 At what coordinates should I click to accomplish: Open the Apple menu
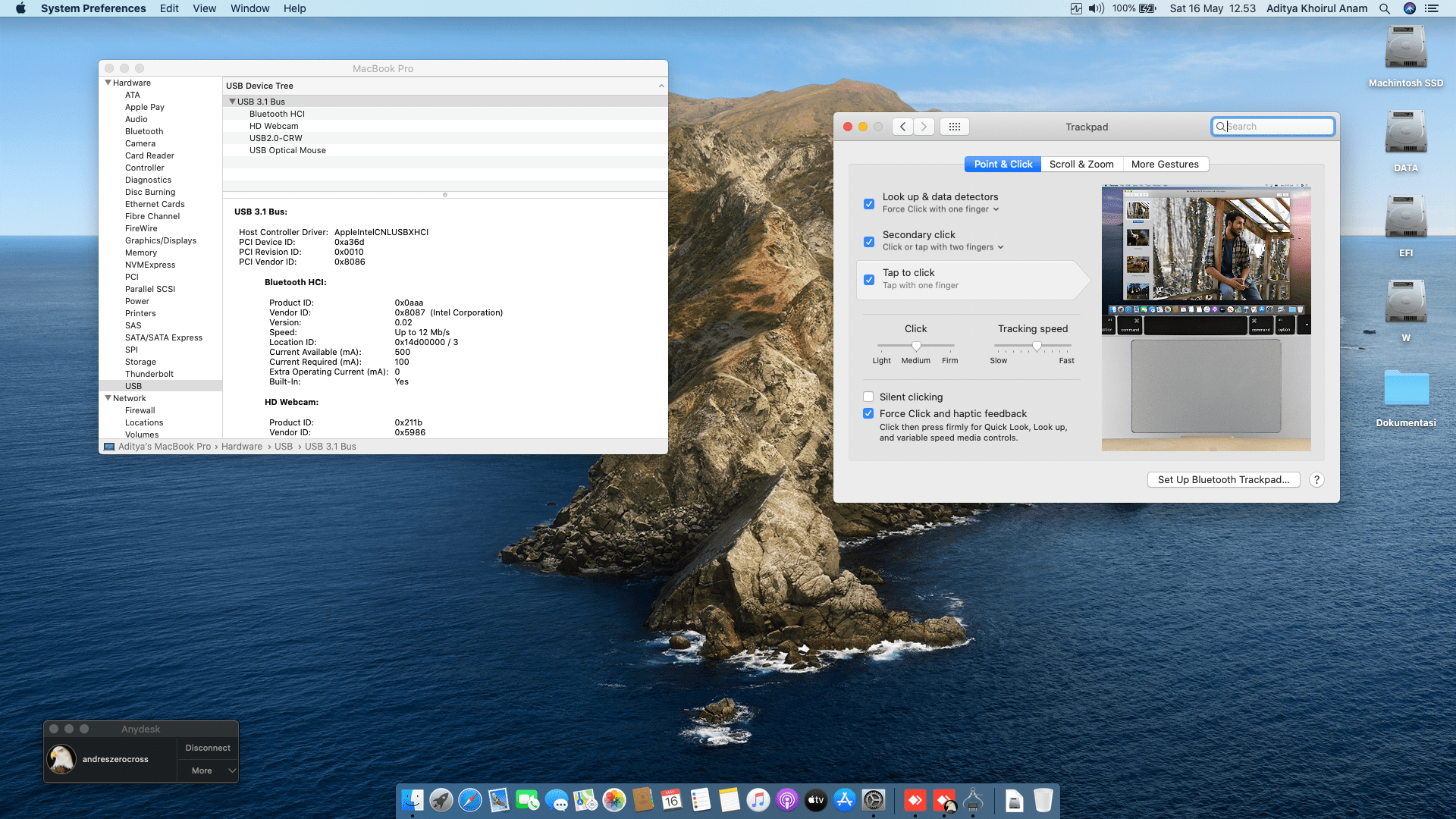click(20, 8)
